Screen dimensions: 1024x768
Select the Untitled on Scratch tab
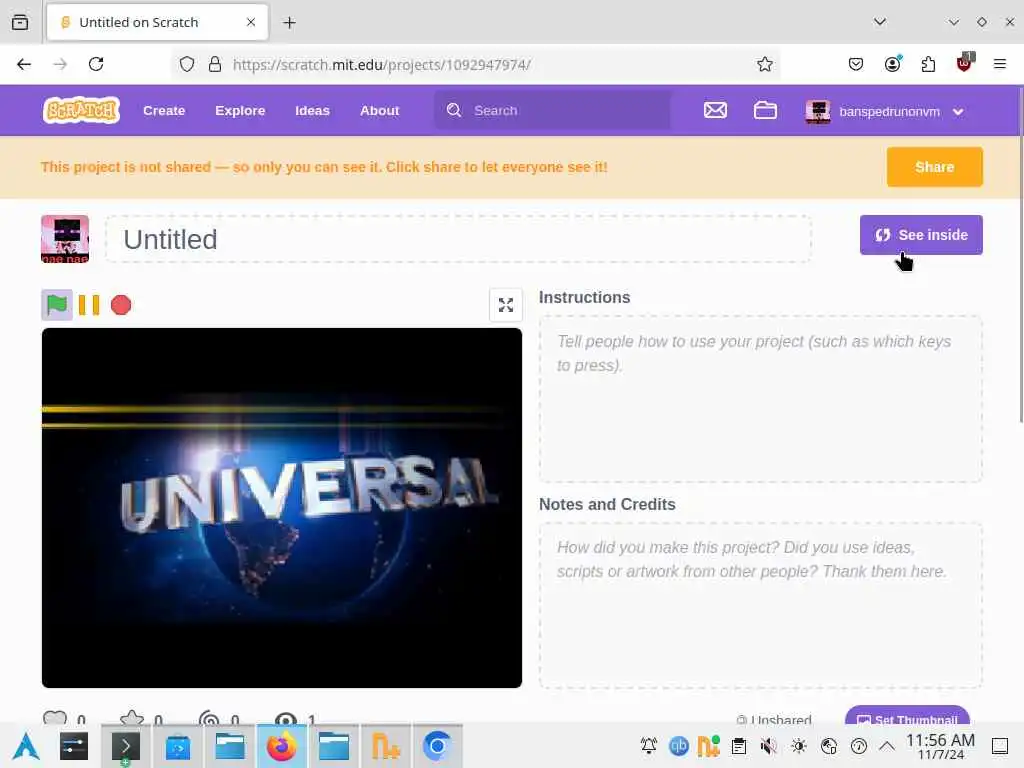(x=157, y=22)
